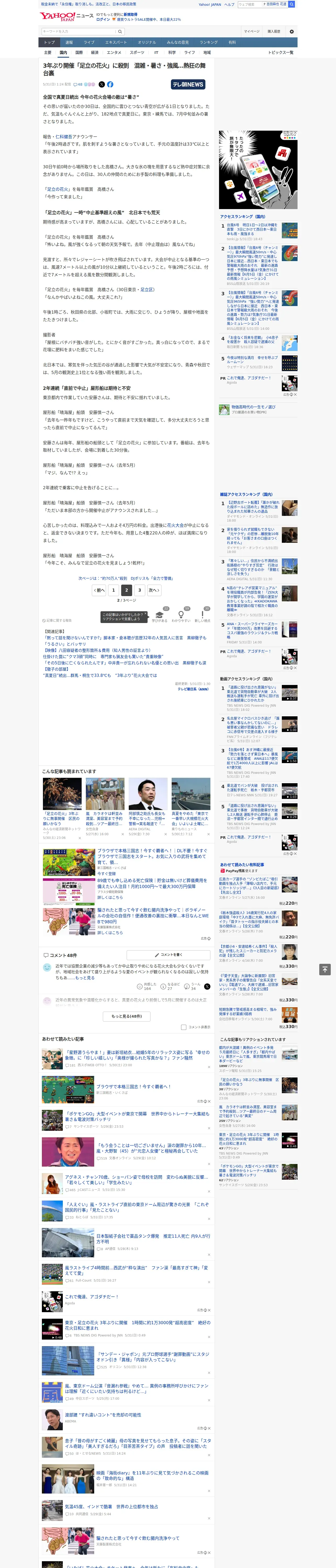Click the keyword search magnifier icon
The height and width of the screenshot is (1568, 336).
(120, 32)
